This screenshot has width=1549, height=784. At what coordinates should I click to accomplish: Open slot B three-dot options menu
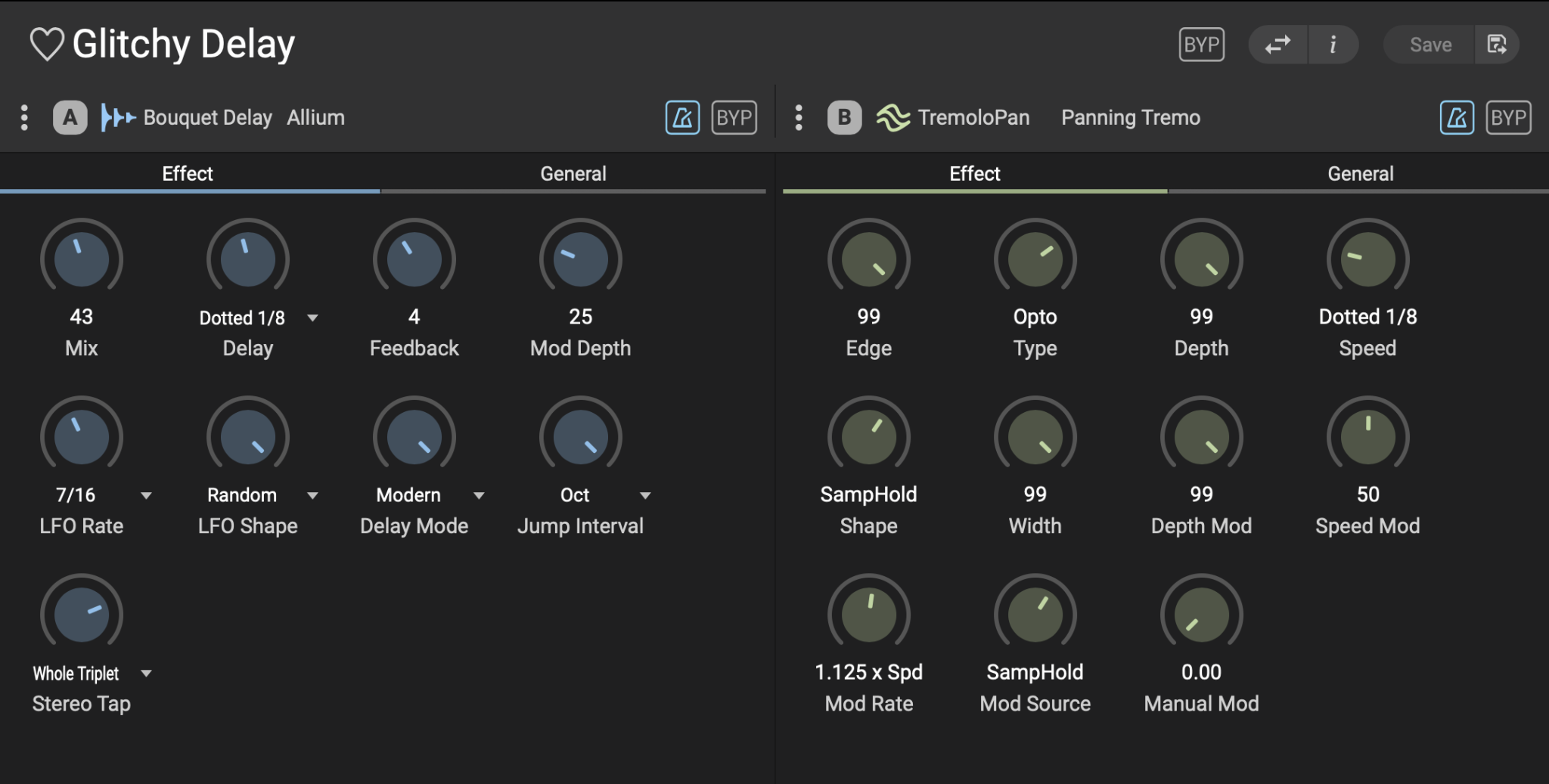pos(799,118)
